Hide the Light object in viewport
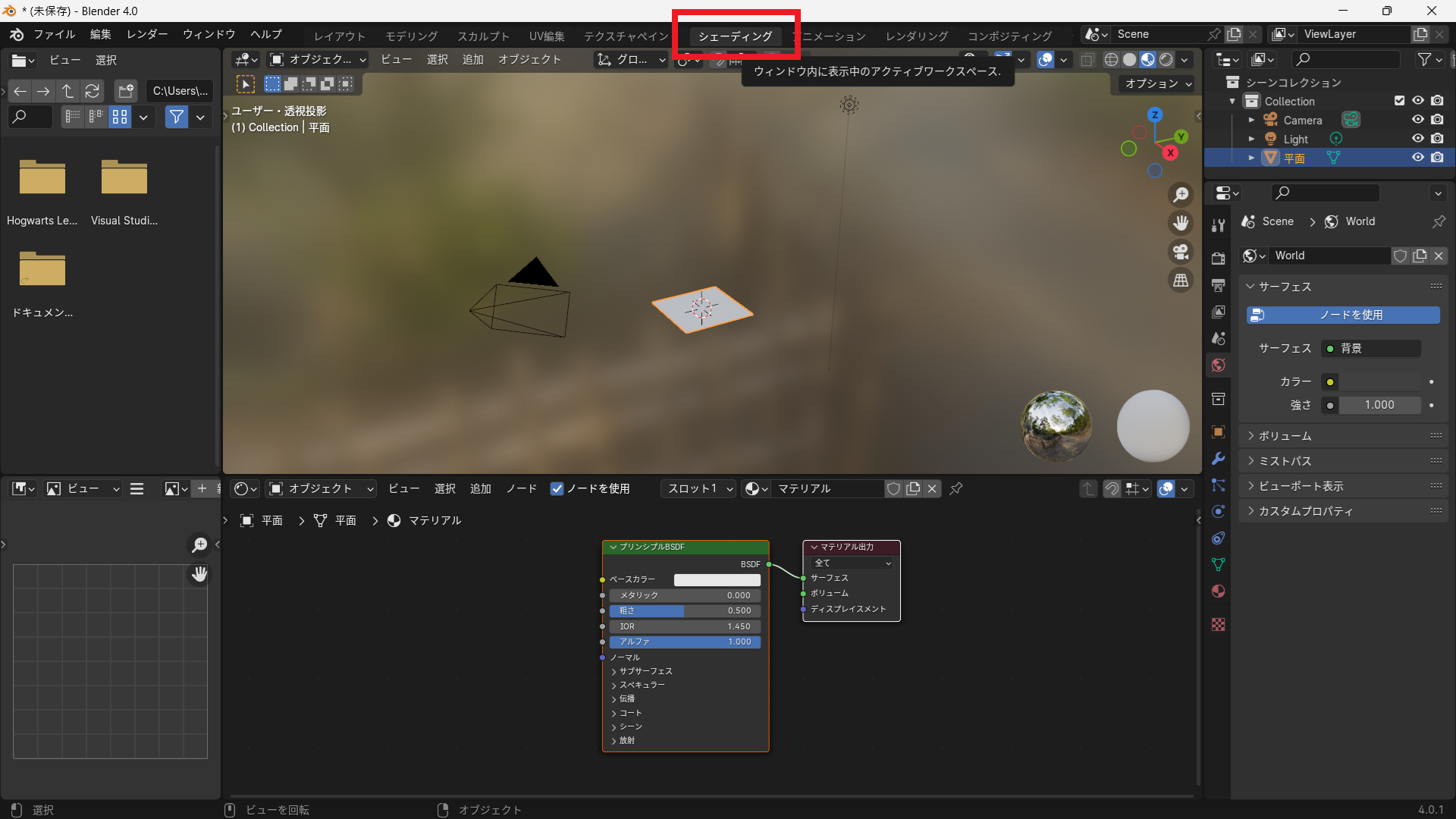This screenshot has height=819, width=1456. pyautogui.click(x=1417, y=139)
